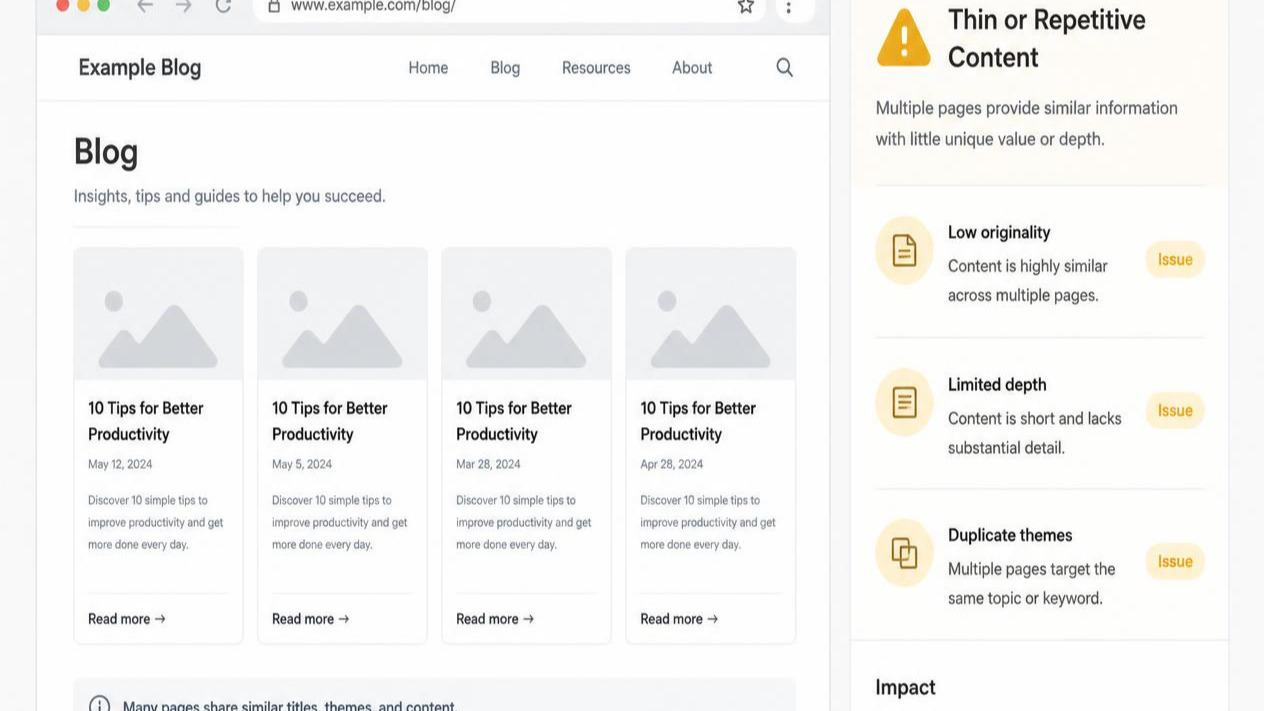Screen dimensions: 1264x711
Task: Click the browser back arrow
Action: 145,6
